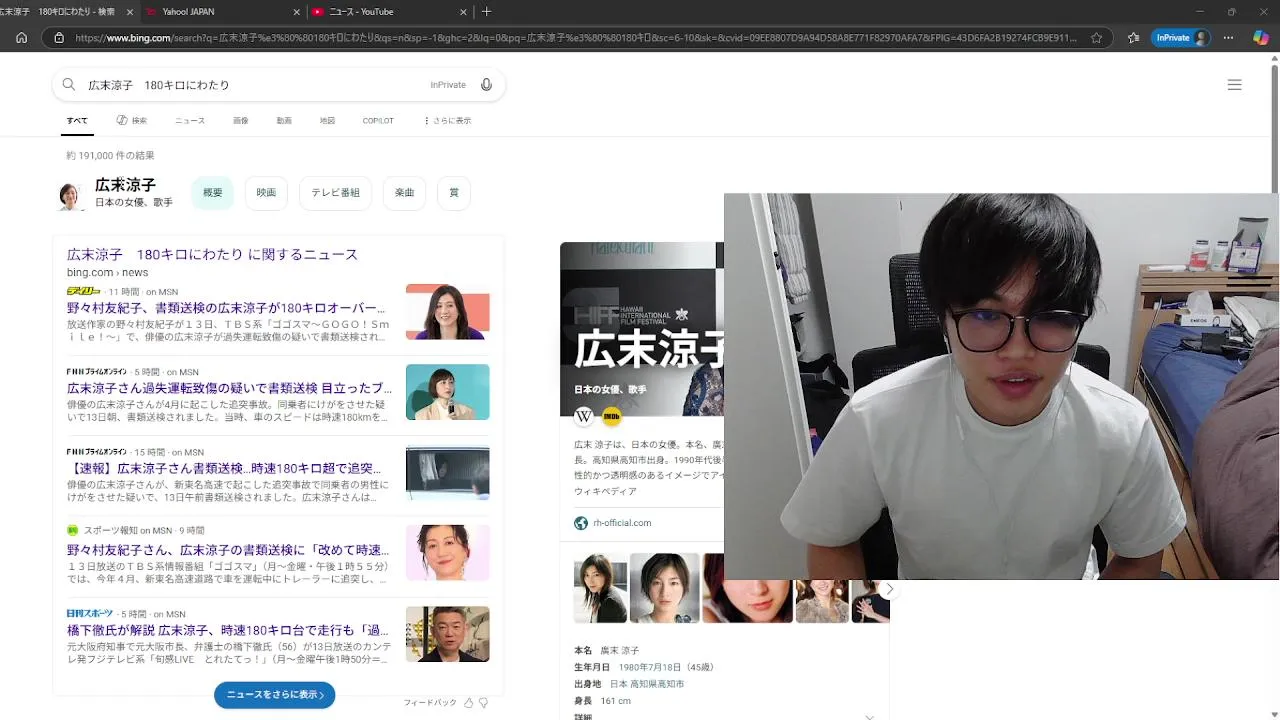Screen dimensions: 1280x720
Task: Click the 楽曲 pill button
Action: click(404, 193)
